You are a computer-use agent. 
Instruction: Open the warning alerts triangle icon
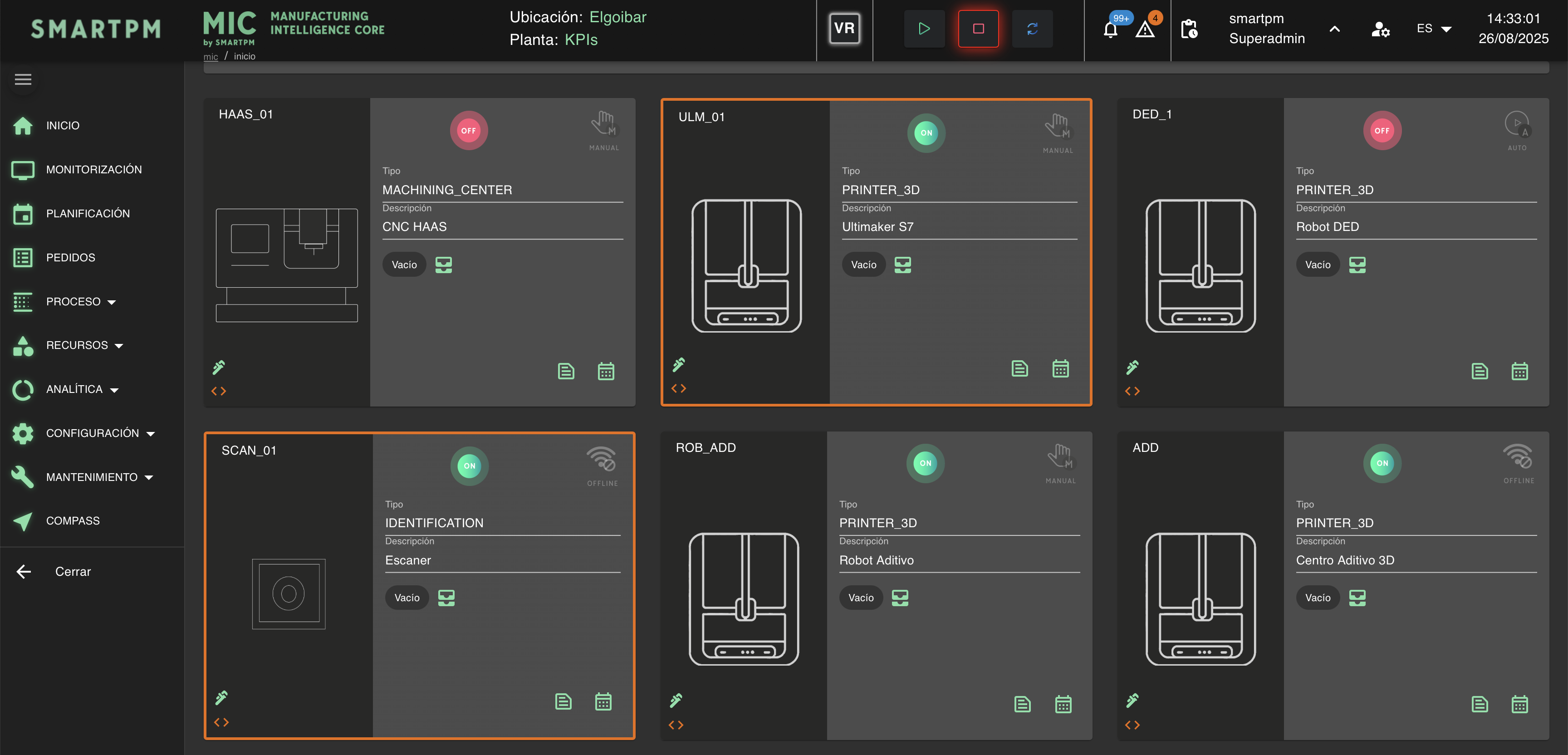pos(1144,29)
